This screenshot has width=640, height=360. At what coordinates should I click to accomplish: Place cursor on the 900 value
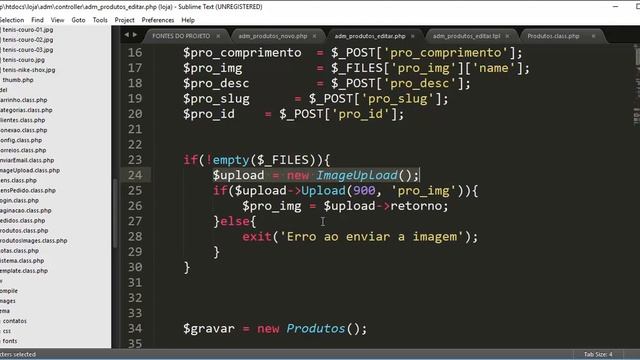(364, 191)
